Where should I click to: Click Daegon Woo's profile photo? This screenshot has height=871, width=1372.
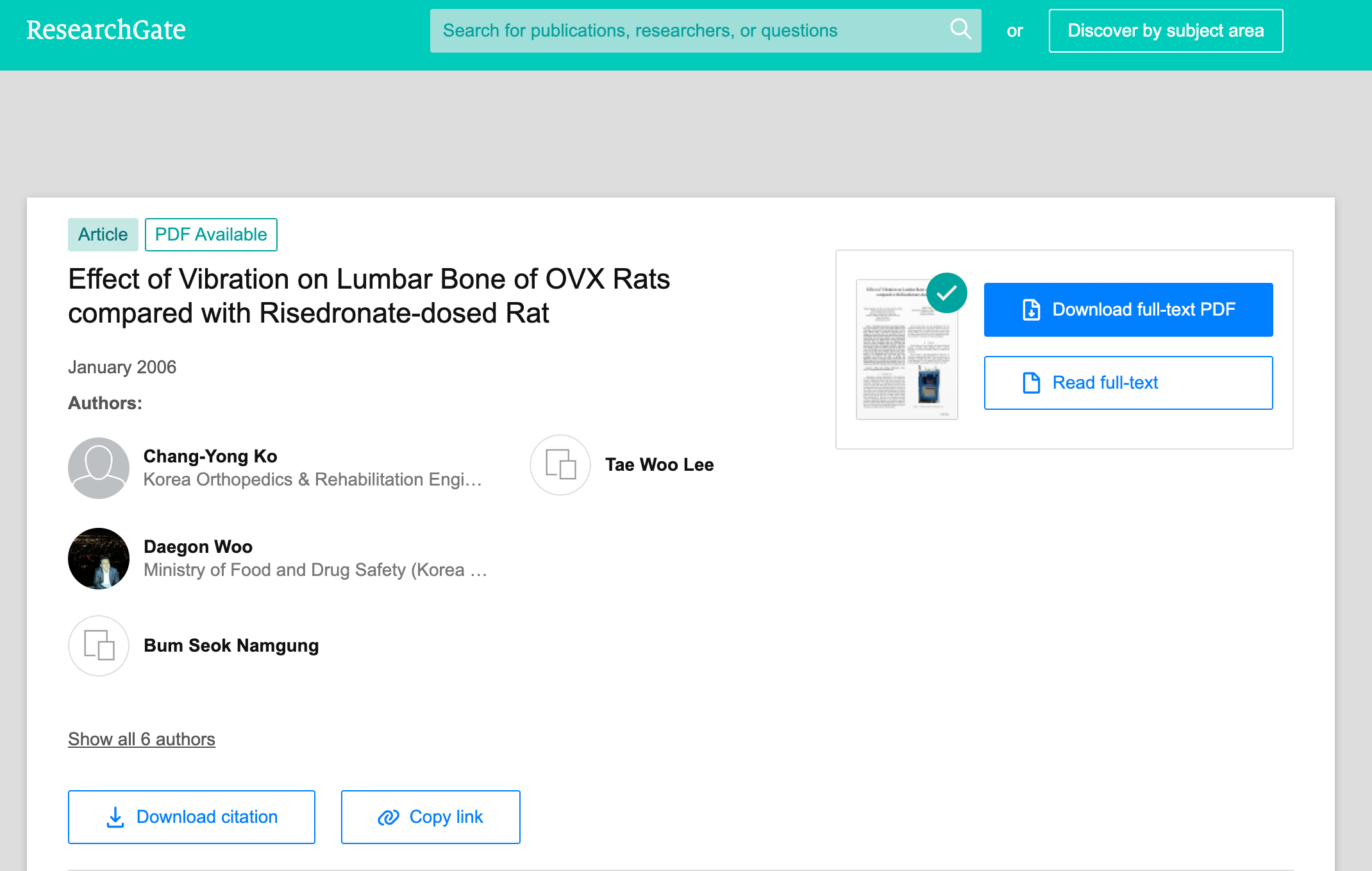coord(99,558)
